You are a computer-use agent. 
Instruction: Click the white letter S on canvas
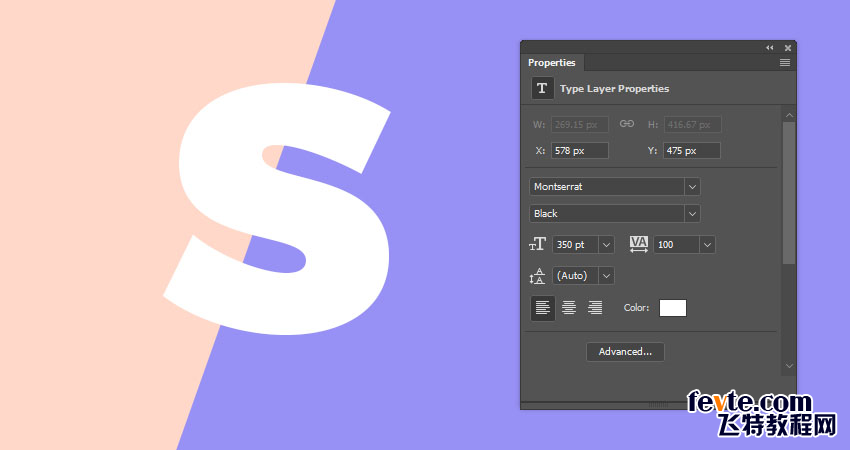[277, 209]
